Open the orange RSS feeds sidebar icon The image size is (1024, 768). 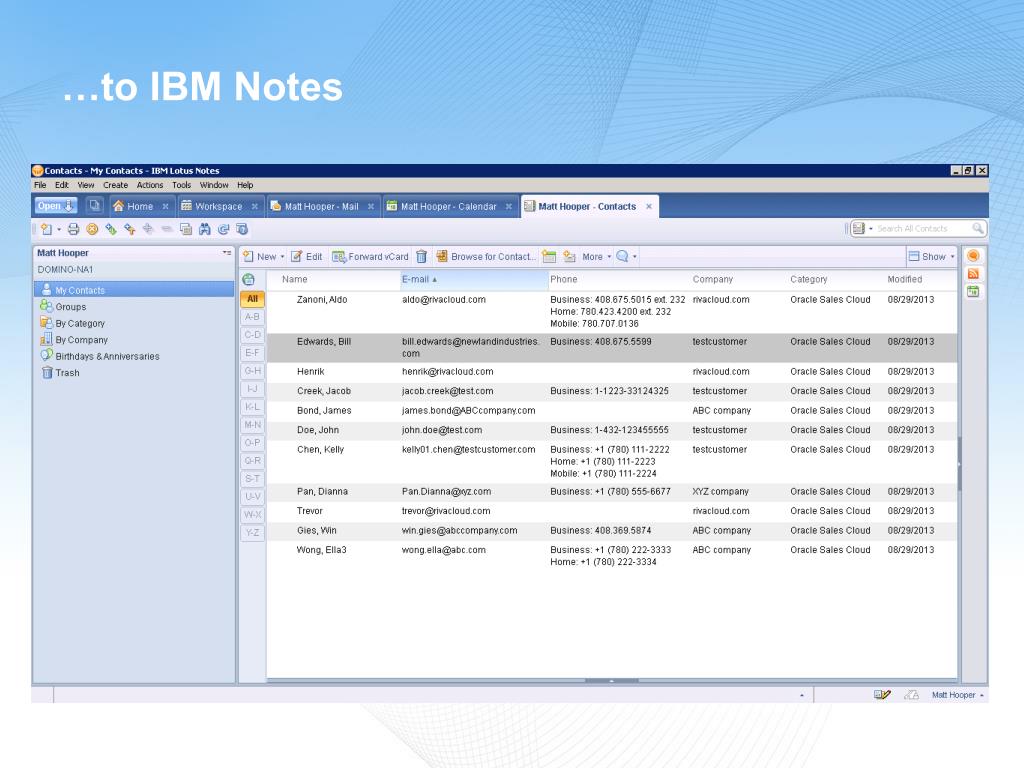tap(973, 274)
